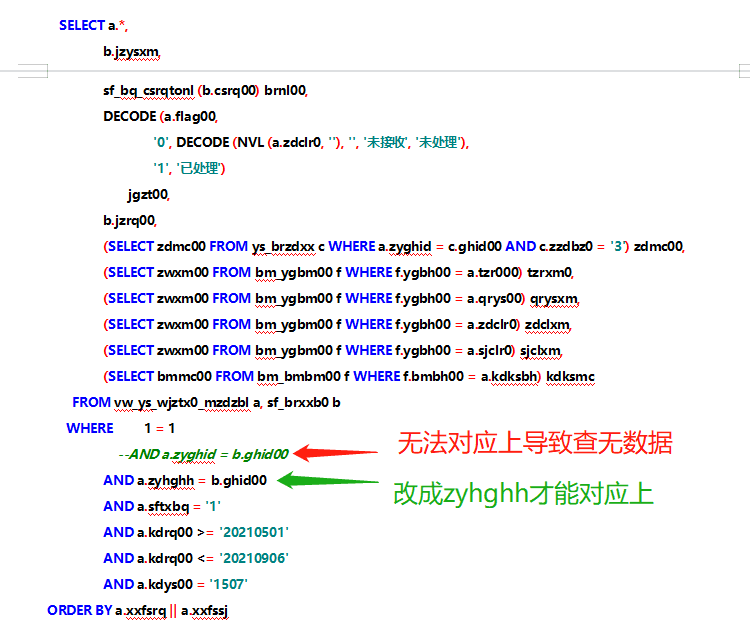Click the line 'sf_bq_csrqtonl (b.csrq00) brnl00,'
The width and height of the screenshot is (750, 630).
206,90
